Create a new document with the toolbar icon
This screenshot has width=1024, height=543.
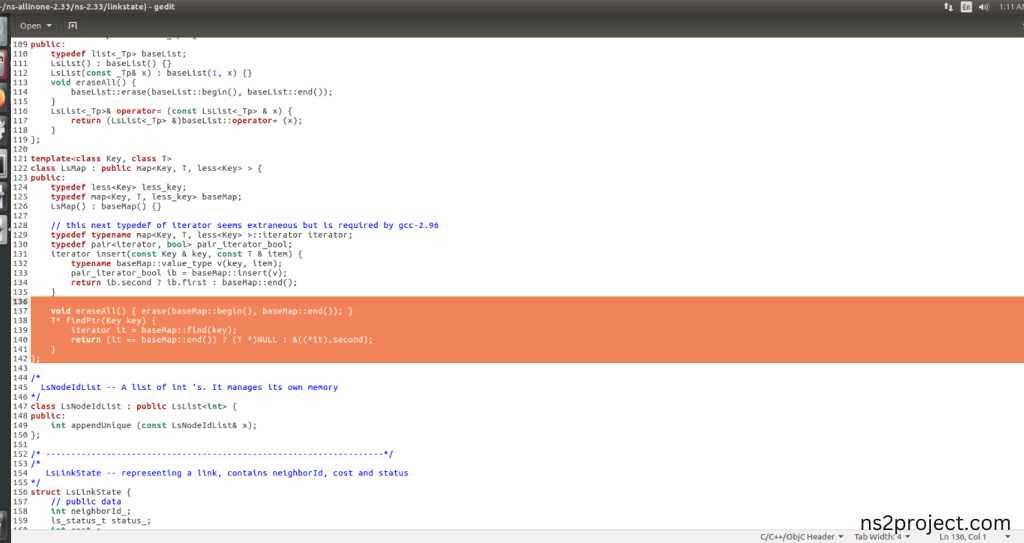click(x=72, y=26)
